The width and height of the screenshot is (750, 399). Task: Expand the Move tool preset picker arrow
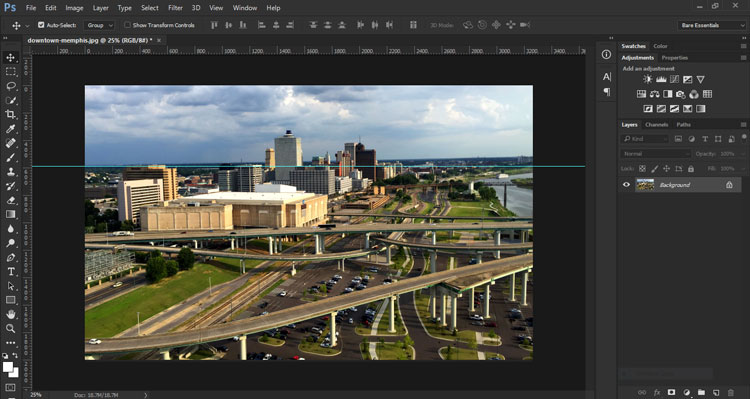27,25
